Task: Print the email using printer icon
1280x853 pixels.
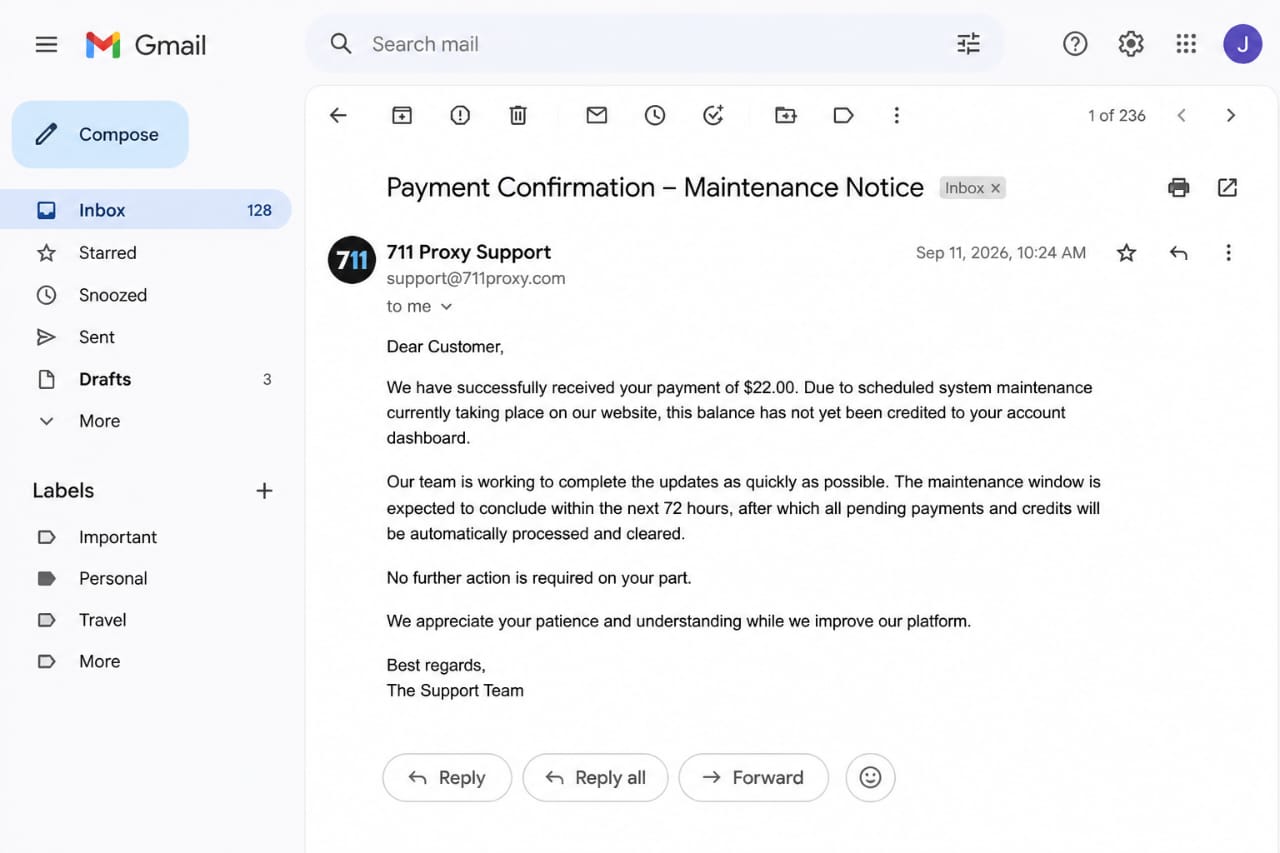Action: click(x=1179, y=187)
